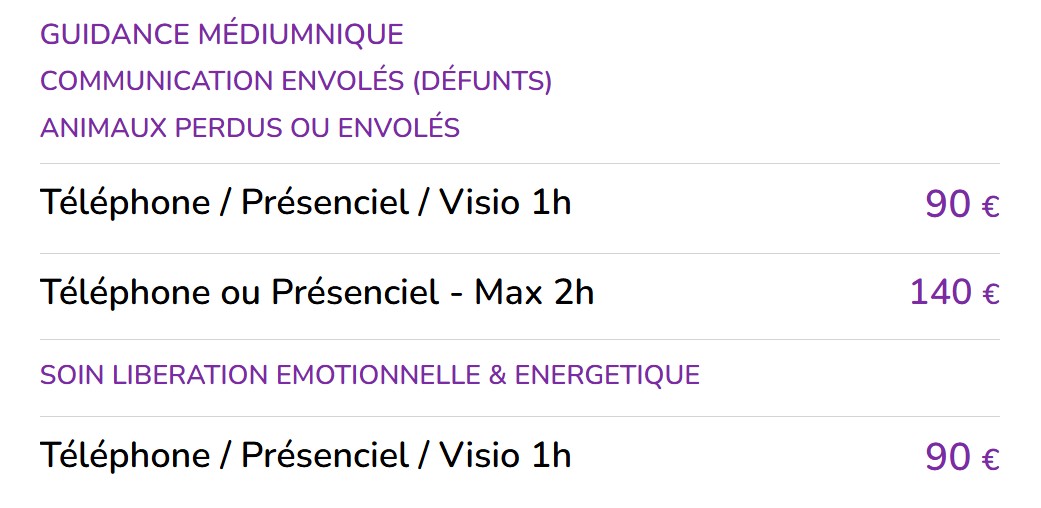The width and height of the screenshot is (1041, 508).
Task: Click the 'Max 2h' text
Action: pos(534,292)
